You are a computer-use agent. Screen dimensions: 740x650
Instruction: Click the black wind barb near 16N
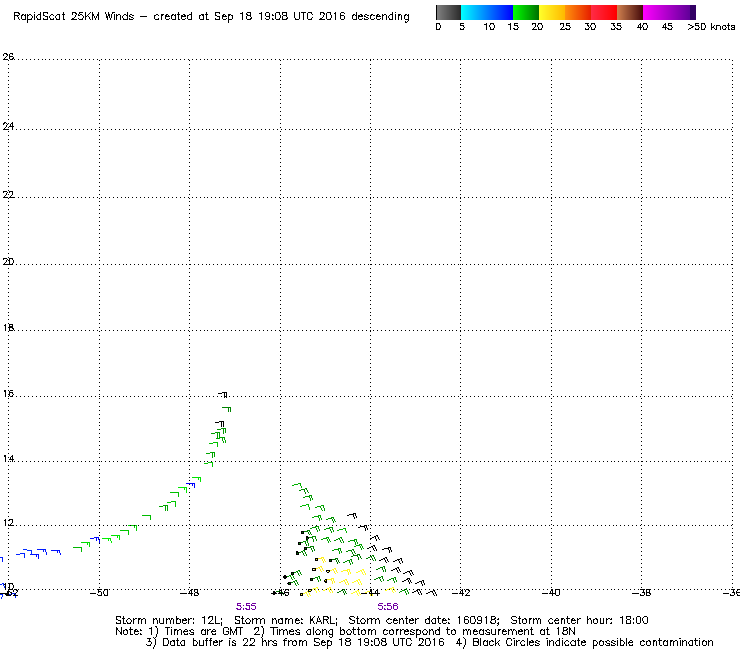pos(223,394)
